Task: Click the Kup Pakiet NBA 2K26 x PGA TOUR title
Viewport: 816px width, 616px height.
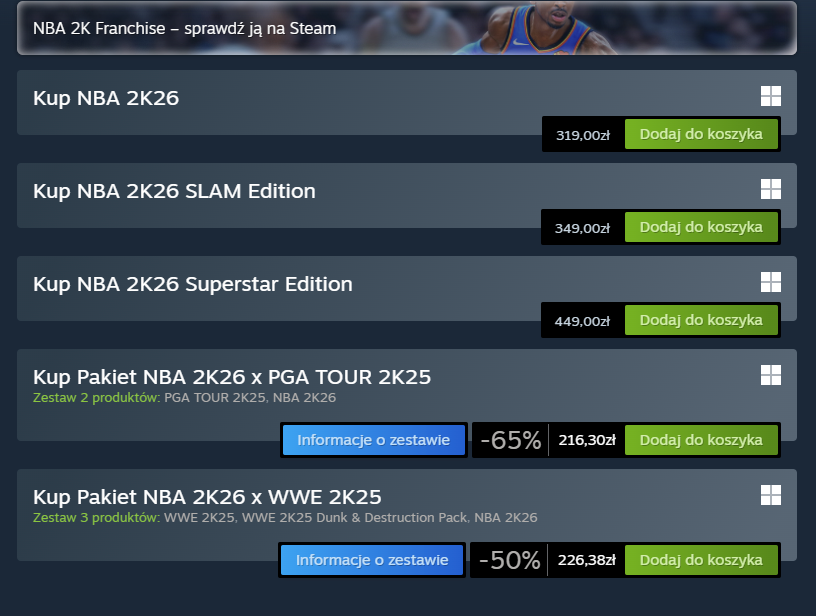Action: [x=232, y=377]
